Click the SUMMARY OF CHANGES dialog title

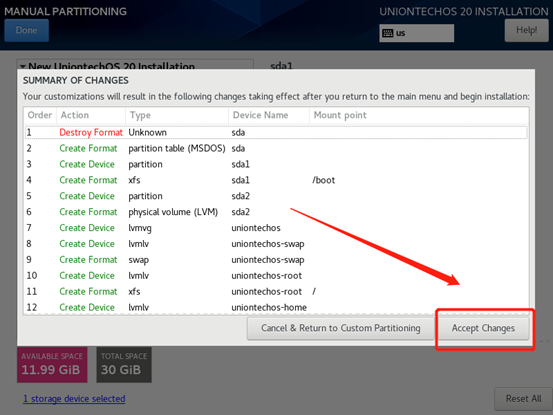[x=76, y=80]
